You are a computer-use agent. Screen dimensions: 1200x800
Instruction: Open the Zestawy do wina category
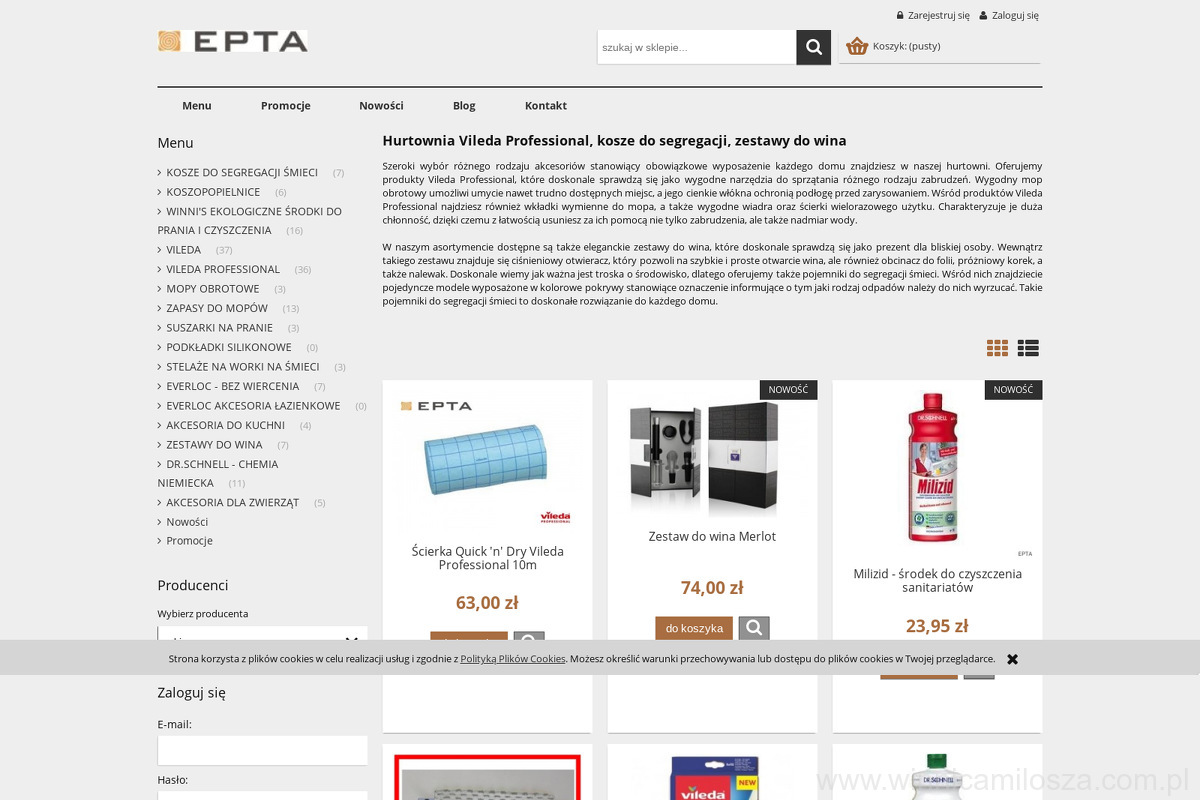pyautogui.click(x=214, y=445)
